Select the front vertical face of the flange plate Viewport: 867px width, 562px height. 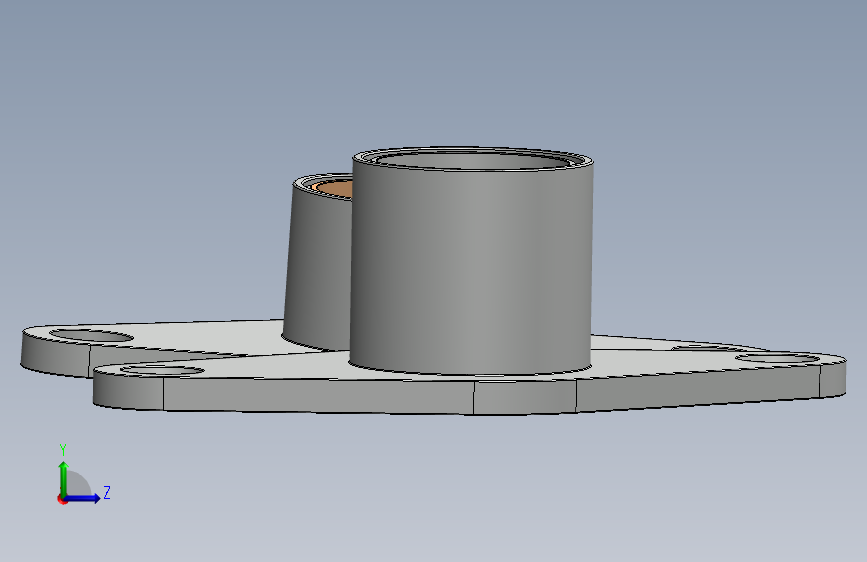318,395
